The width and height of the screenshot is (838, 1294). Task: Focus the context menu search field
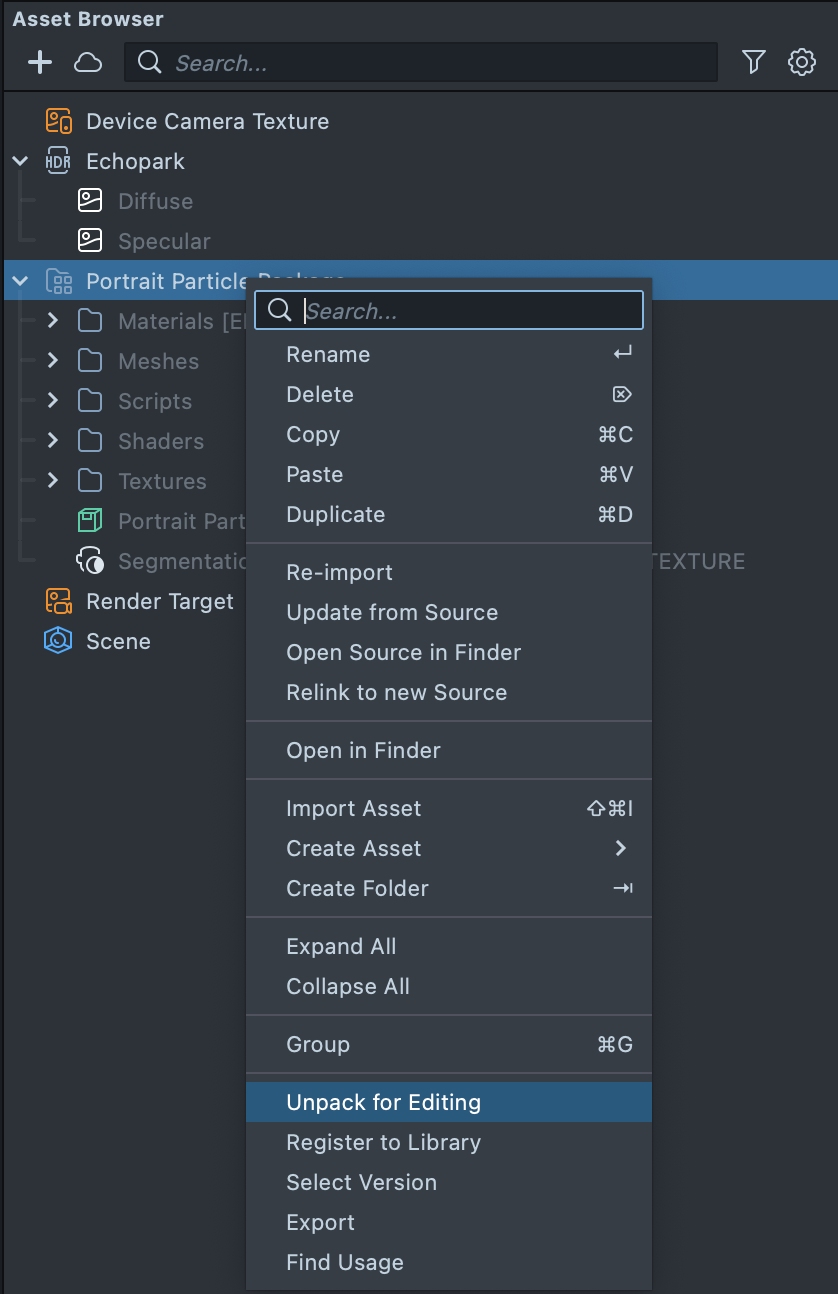coord(460,311)
